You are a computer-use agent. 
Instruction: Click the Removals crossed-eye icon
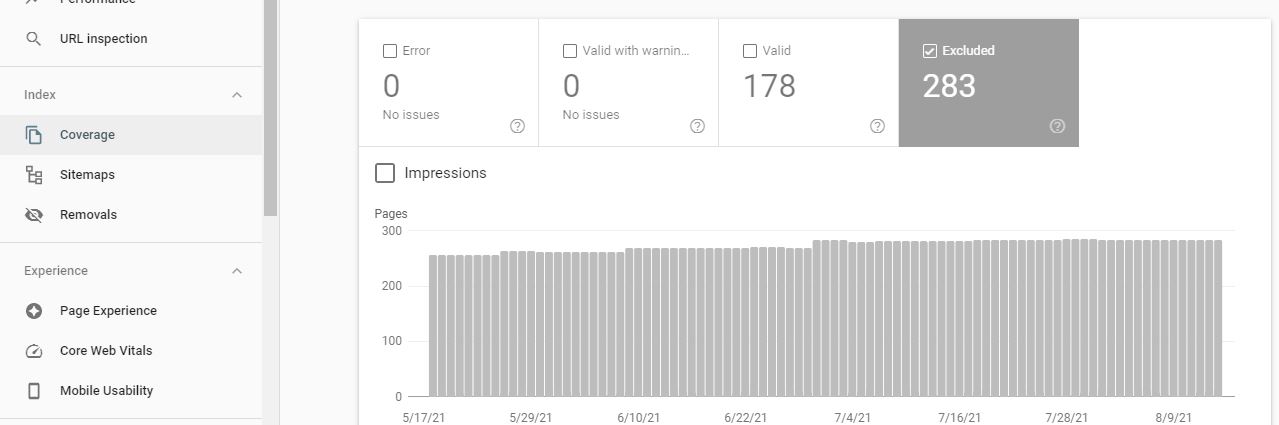point(34,215)
